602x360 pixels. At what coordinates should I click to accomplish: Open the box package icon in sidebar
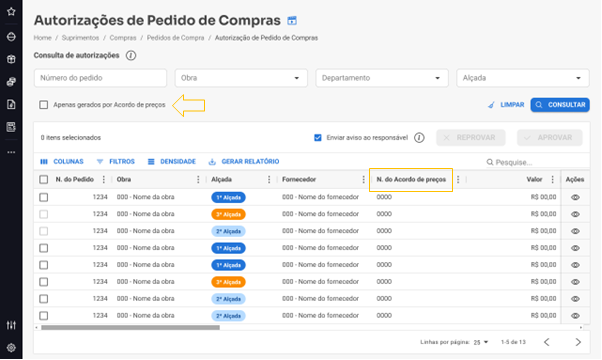pos(11,59)
